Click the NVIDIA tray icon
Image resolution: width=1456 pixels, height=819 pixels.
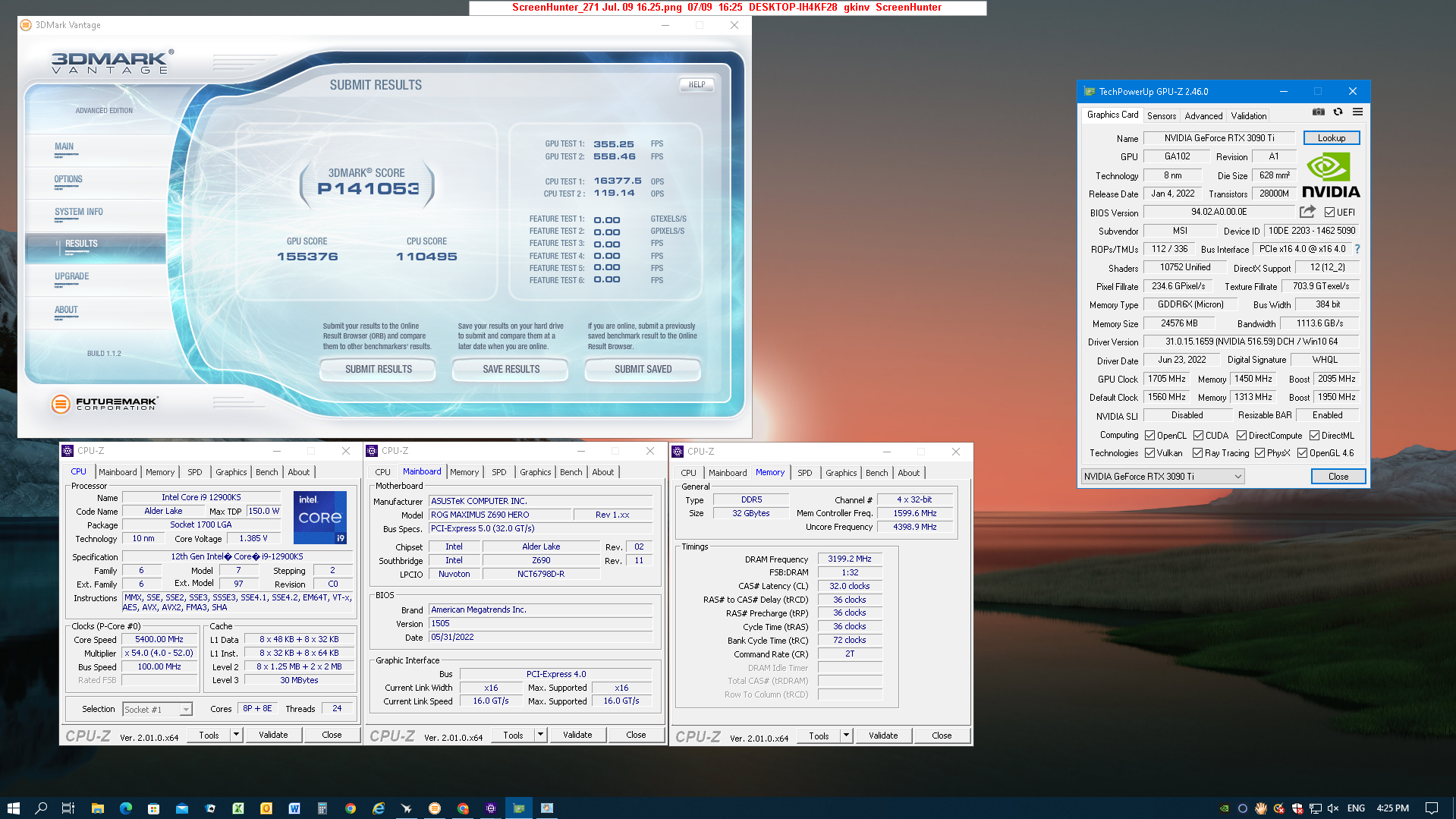(x=1224, y=808)
